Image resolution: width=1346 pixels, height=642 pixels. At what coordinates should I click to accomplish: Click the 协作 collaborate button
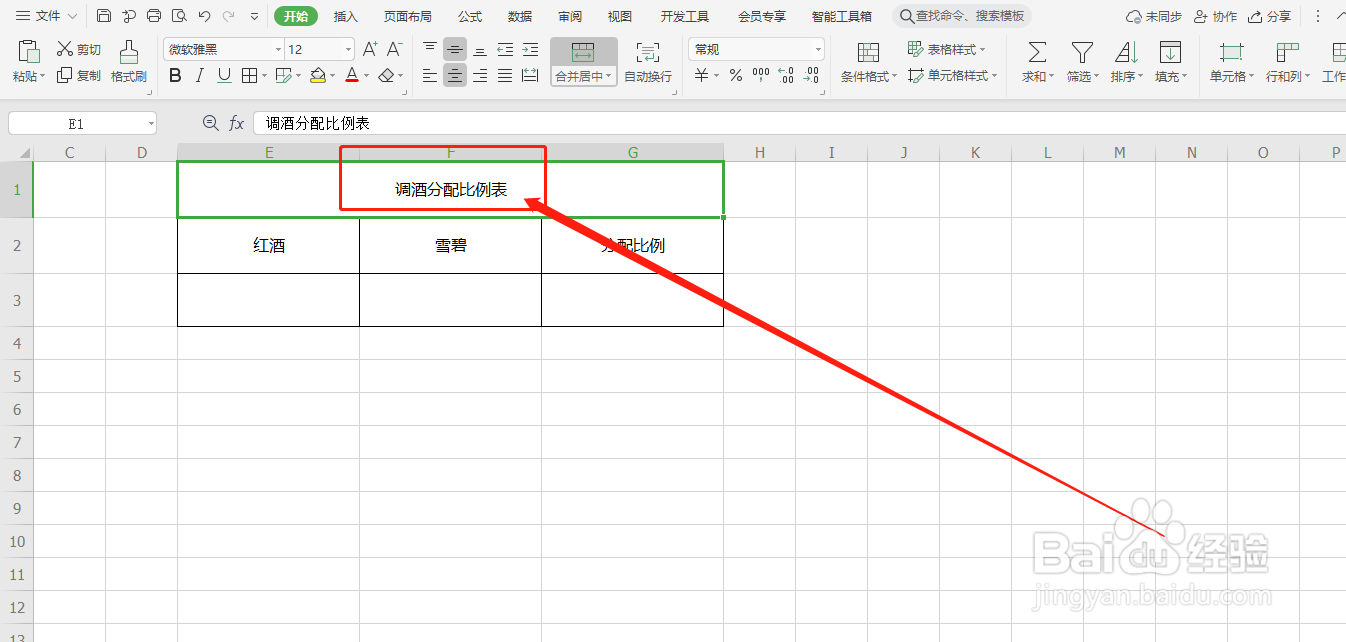[x=1215, y=16]
